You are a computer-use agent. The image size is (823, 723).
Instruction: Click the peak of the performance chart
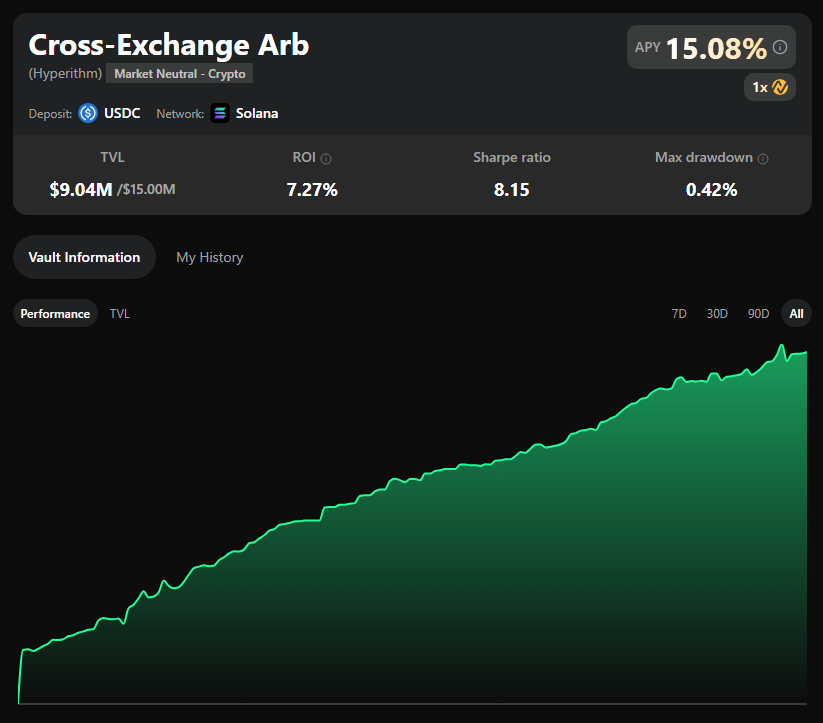782,345
